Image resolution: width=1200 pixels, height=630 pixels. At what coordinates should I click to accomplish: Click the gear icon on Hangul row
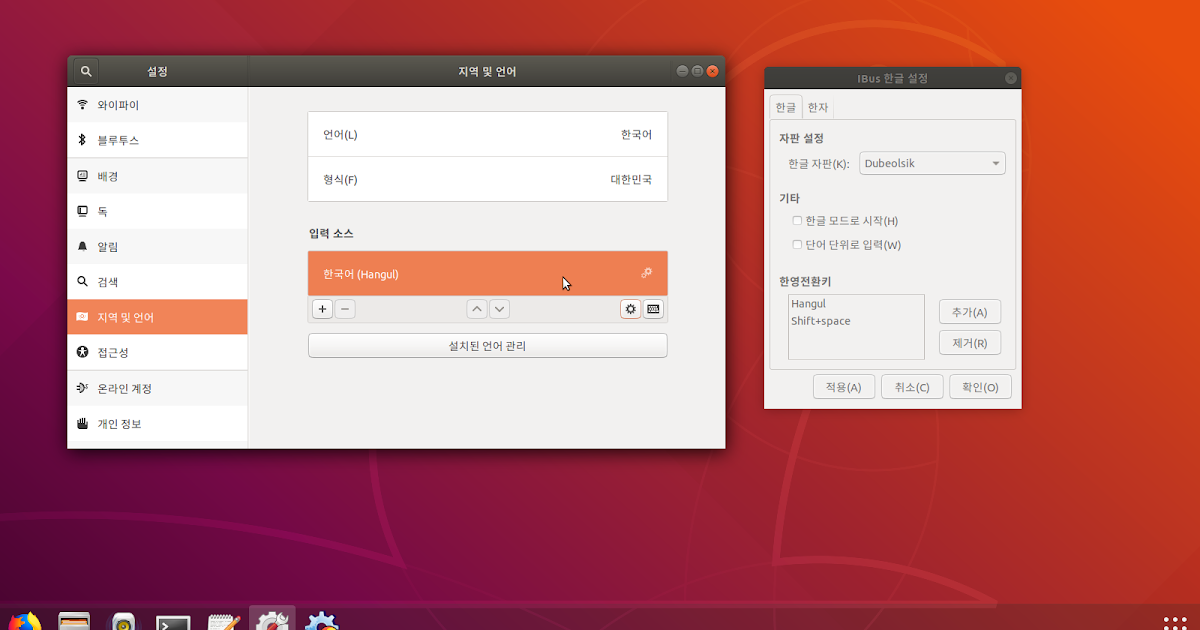point(647,273)
